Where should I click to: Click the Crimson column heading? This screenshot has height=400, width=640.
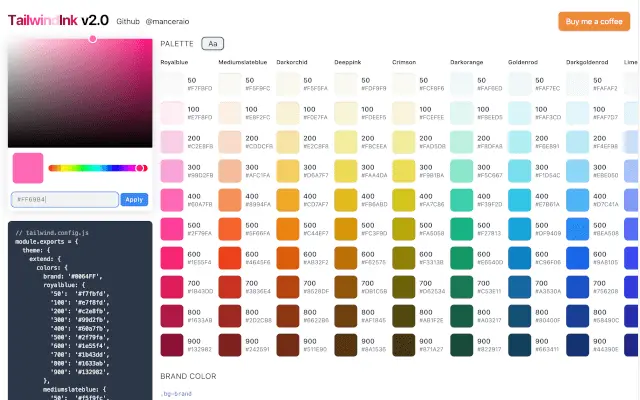(x=404, y=62)
